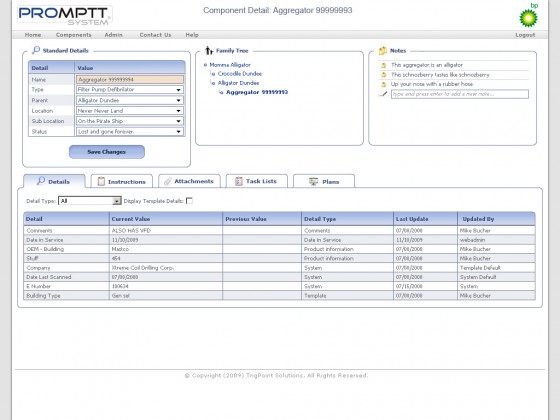560x420 pixels.
Task: Select the Details tab
Action: click(x=54, y=181)
